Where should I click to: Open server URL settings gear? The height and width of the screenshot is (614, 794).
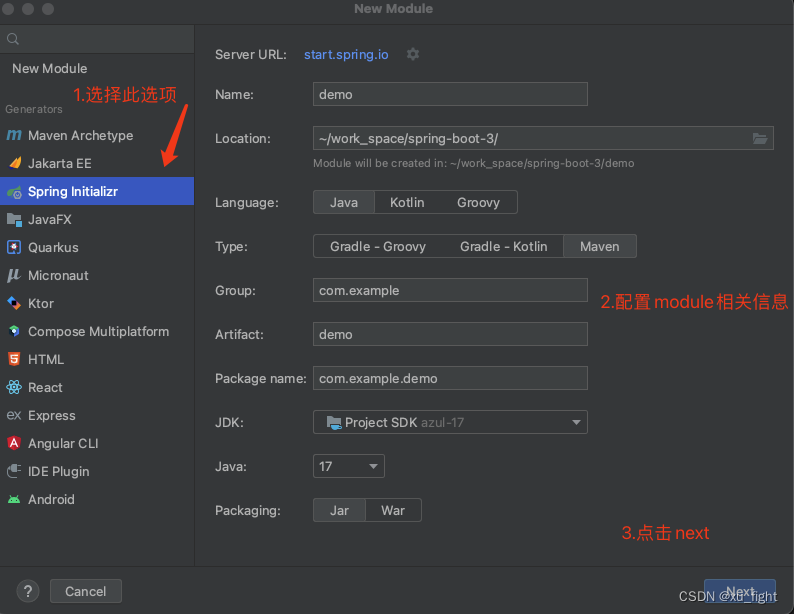click(413, 54)
